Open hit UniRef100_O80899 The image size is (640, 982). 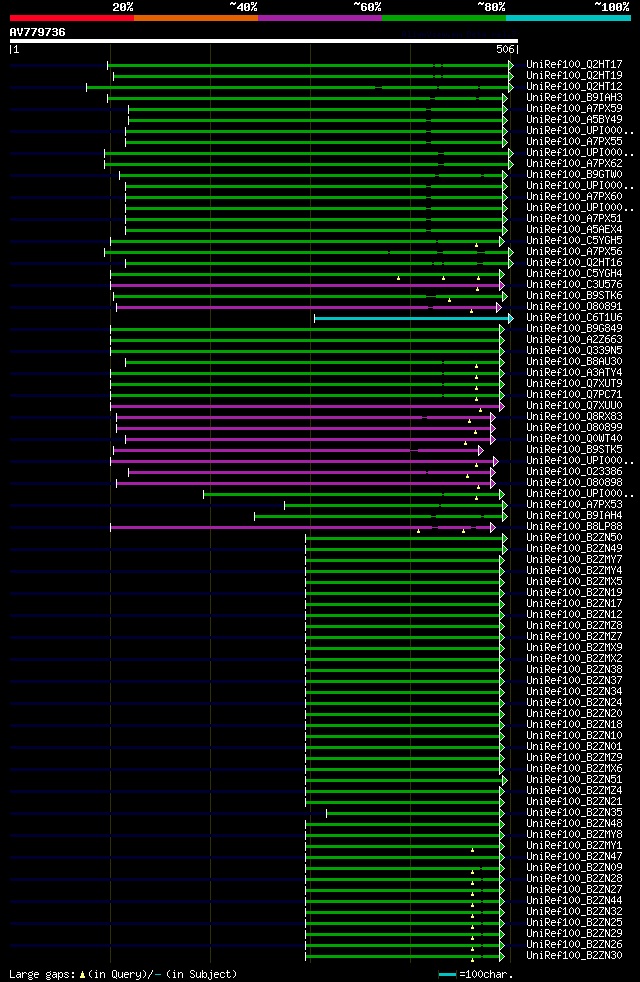(574, 428)
